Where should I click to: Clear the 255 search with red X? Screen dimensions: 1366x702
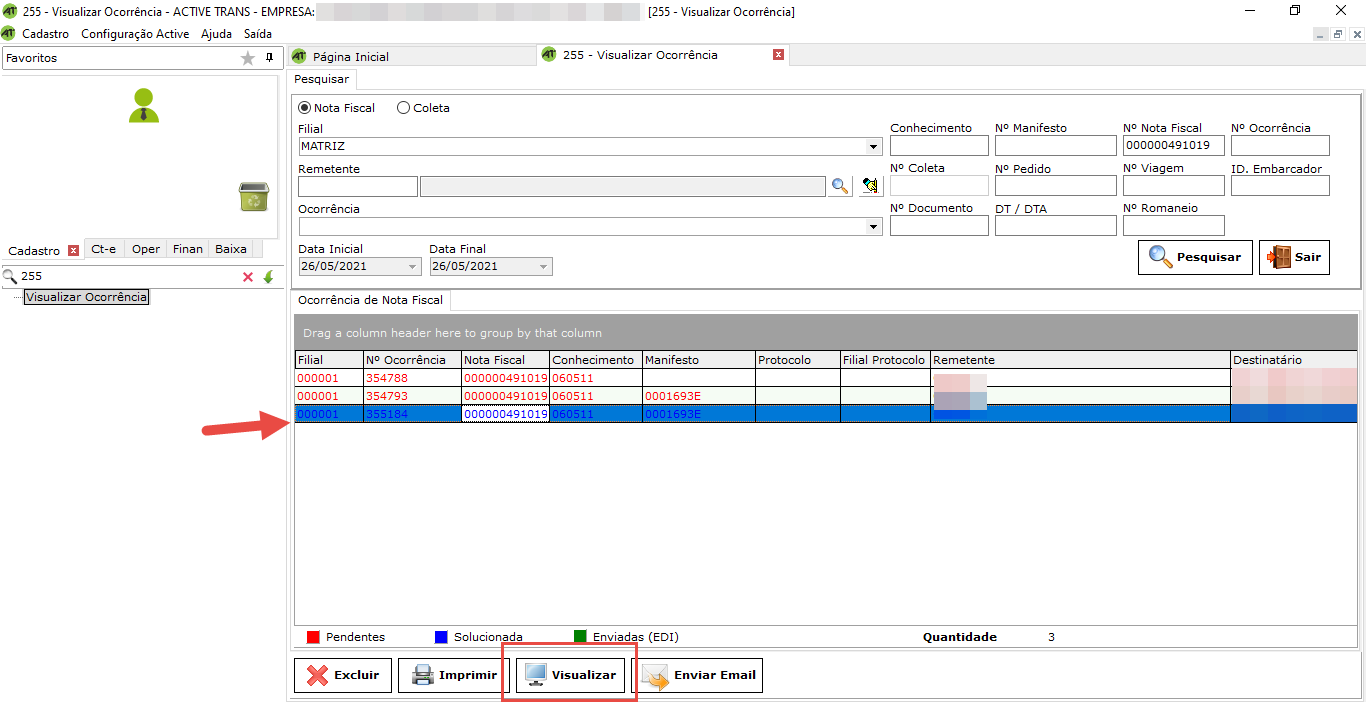248,277
